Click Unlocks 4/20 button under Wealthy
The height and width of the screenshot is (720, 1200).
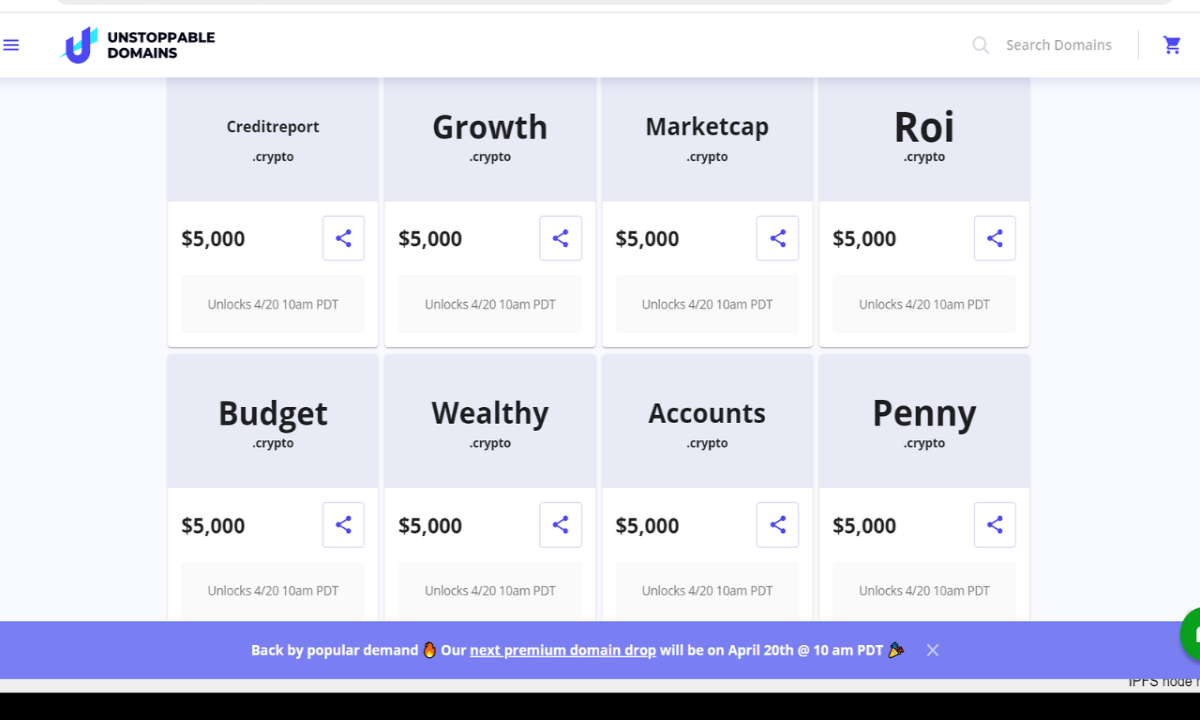click(x=490, y=591)
